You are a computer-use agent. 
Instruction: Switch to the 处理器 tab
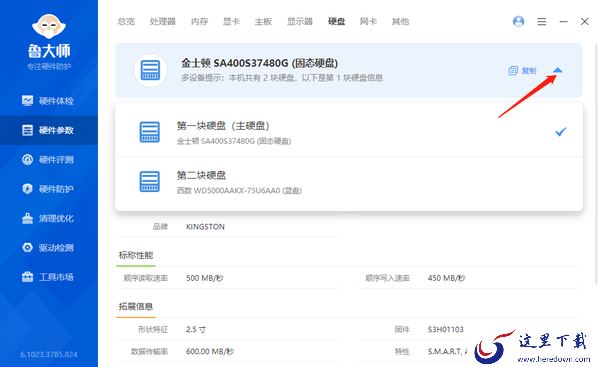coord(163,21)
